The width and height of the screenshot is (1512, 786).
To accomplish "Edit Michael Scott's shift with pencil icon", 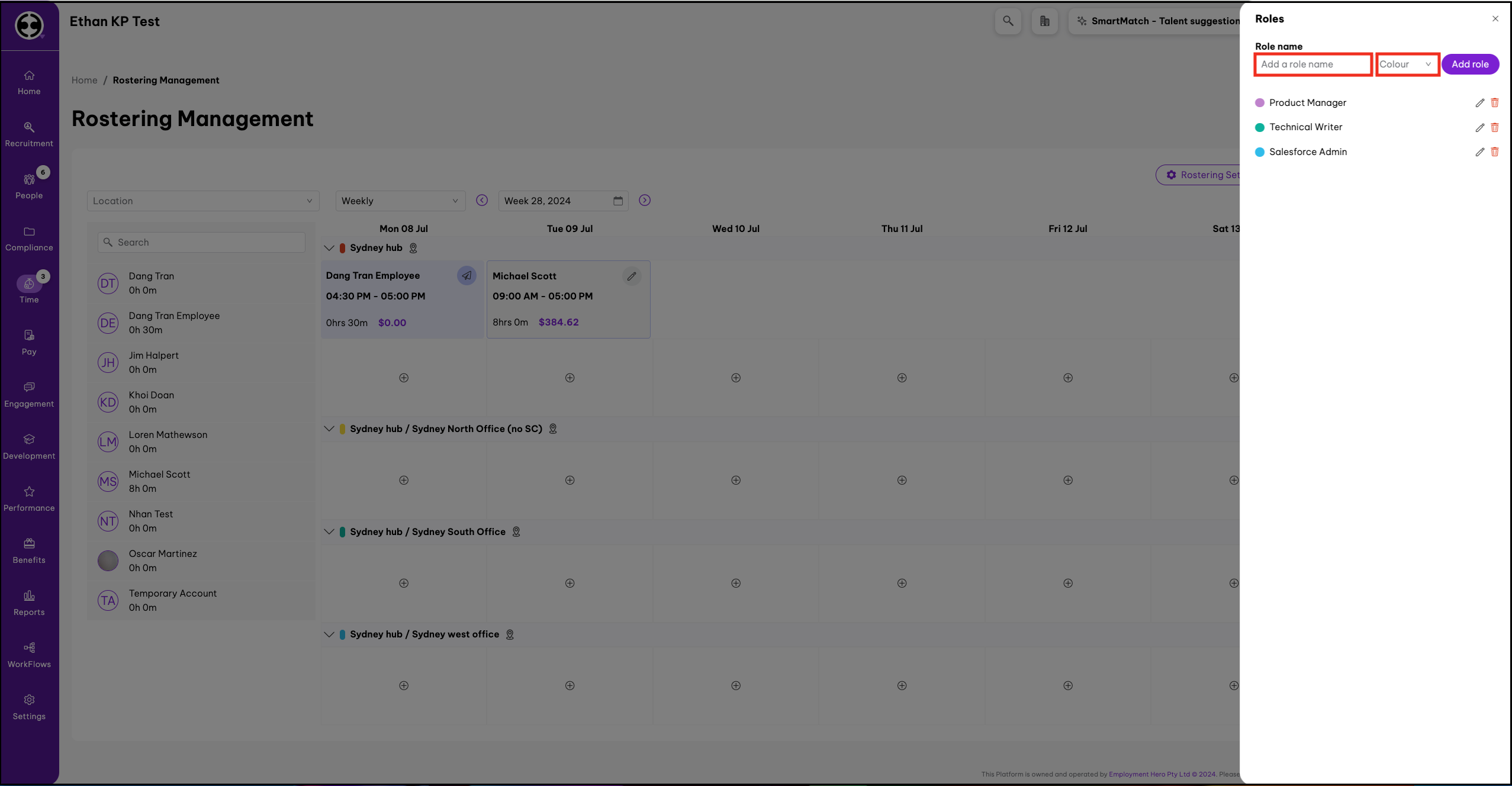I will pyautogui.click(x=632, y=276).
